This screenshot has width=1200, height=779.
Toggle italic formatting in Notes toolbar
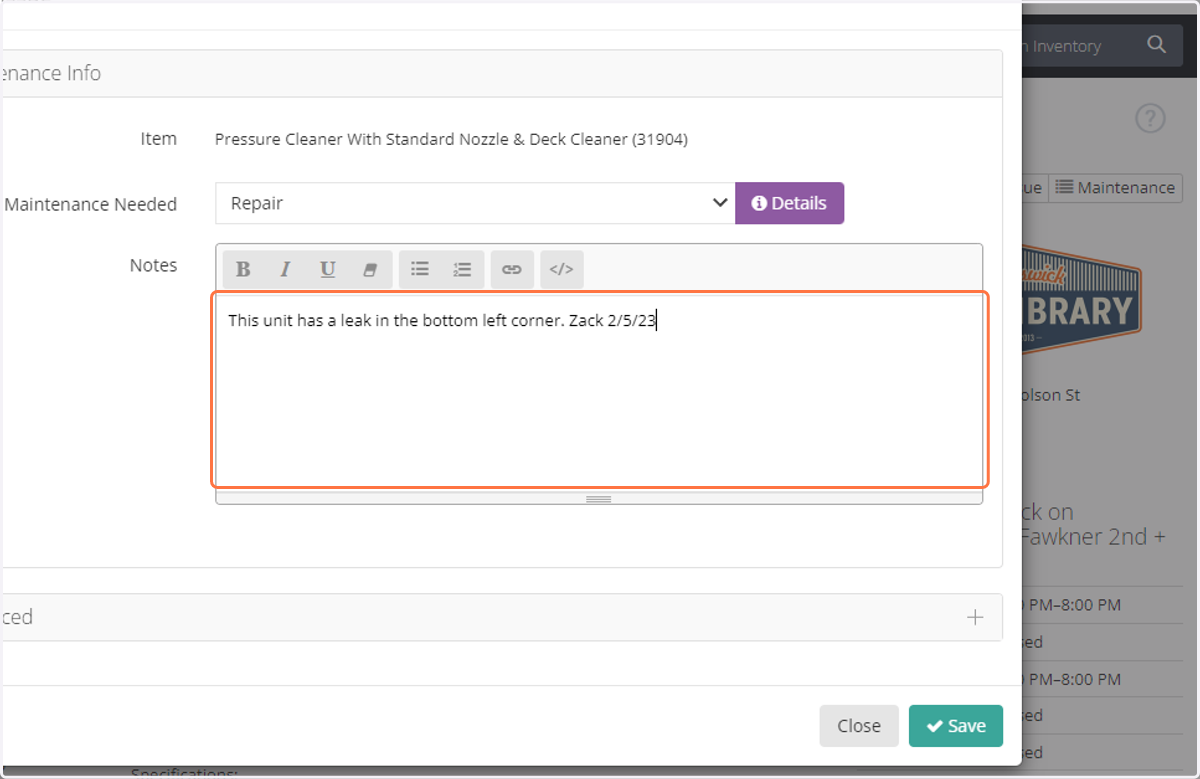tap(285, 269)
